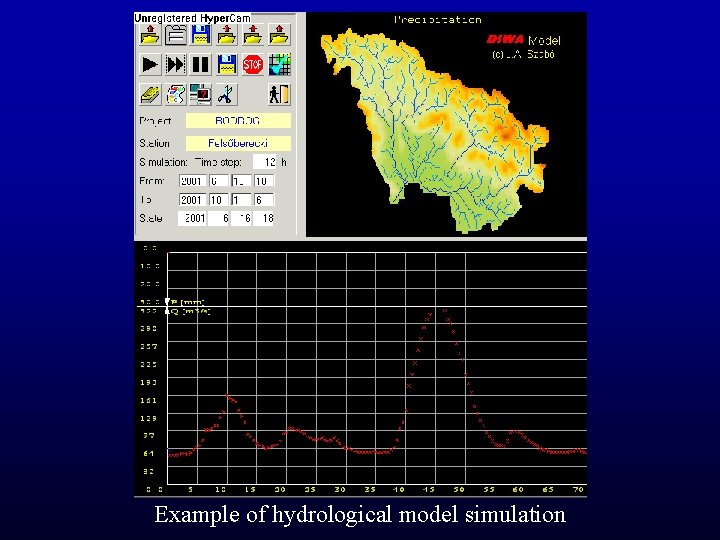Click the folder icon above the grid checkmark icon

[279, 35]
